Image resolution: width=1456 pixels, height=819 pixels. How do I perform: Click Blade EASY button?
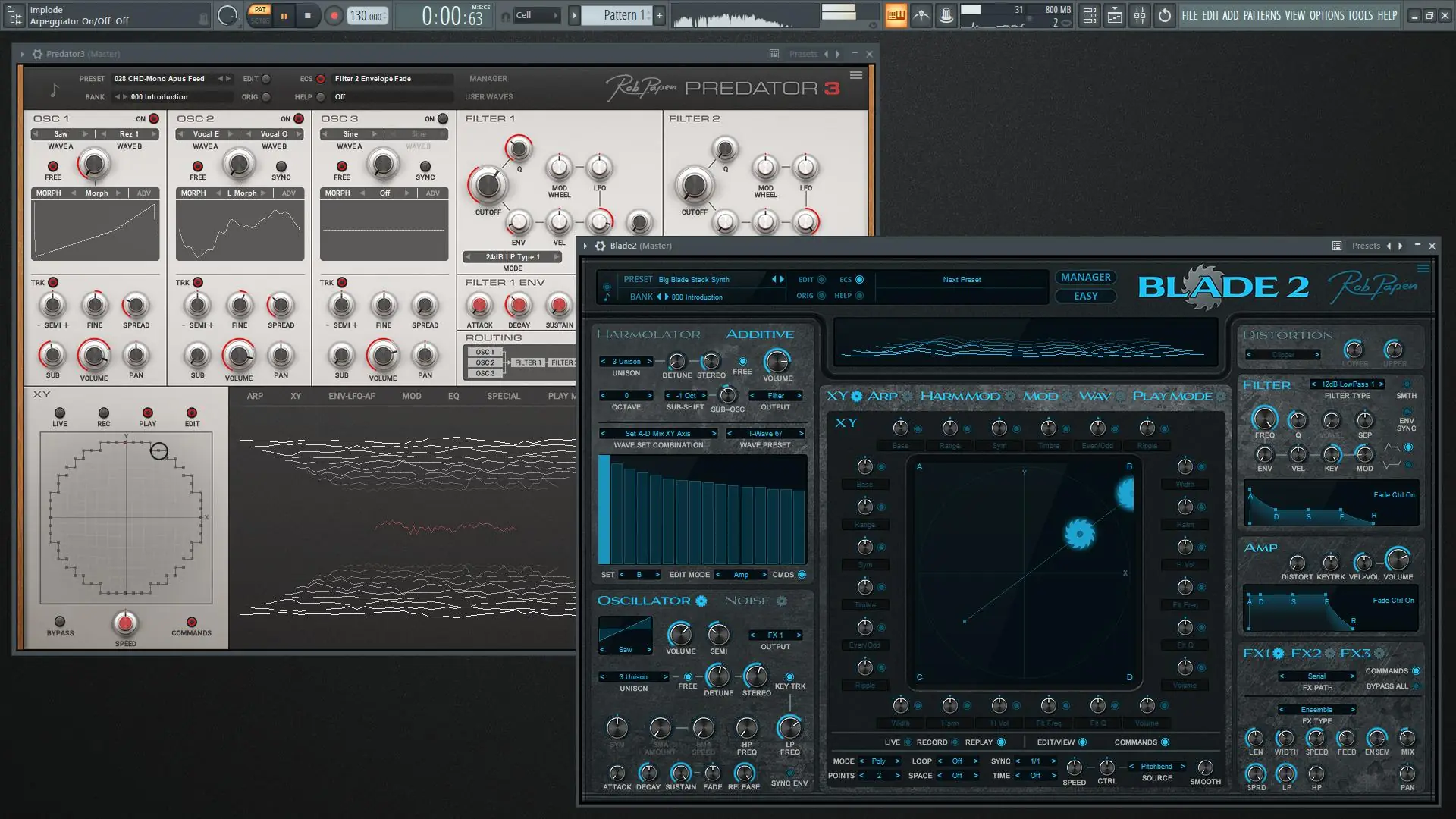[1085, 297]
